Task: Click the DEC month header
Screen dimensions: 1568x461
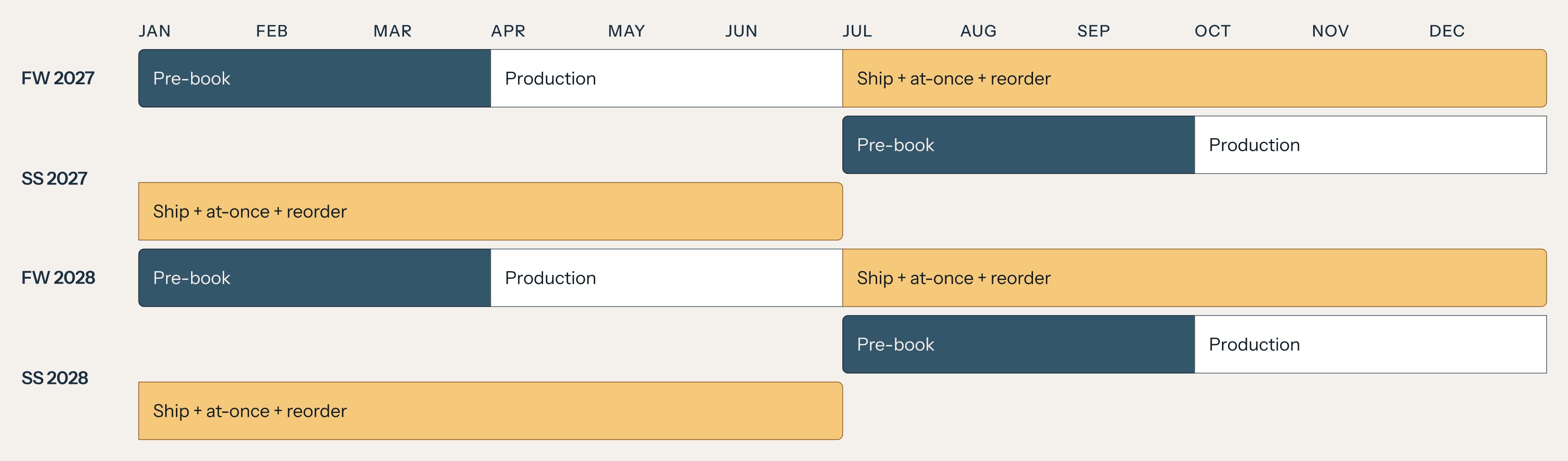Action: point(1447,31)
